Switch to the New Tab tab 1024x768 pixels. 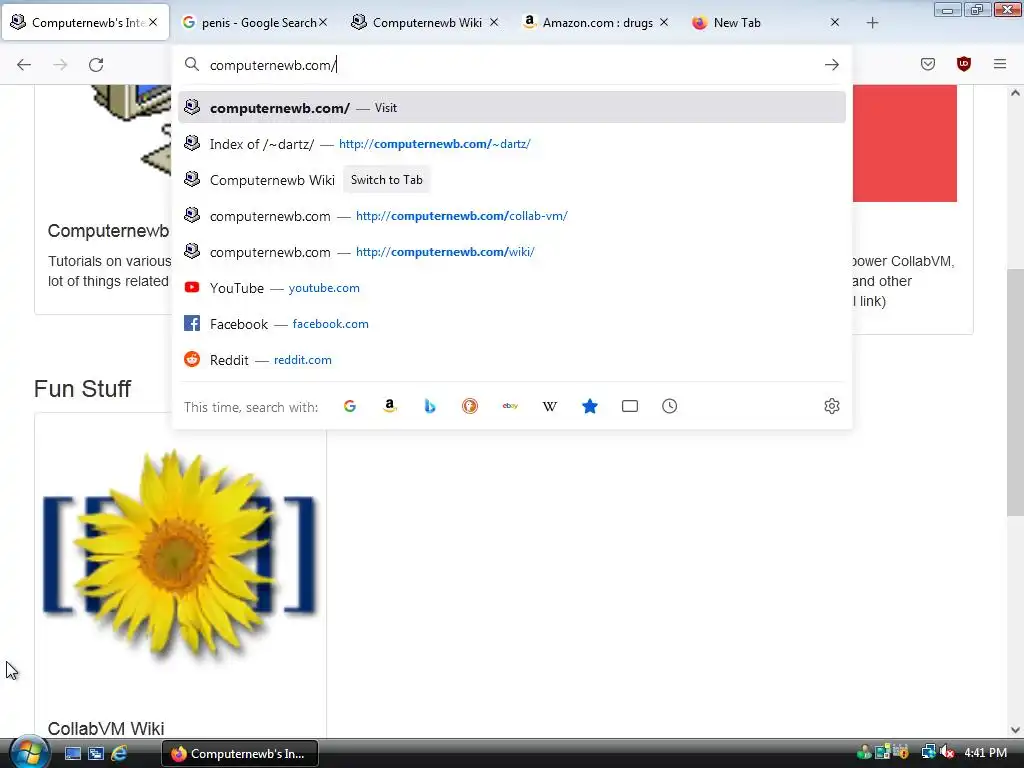point(767,22)
